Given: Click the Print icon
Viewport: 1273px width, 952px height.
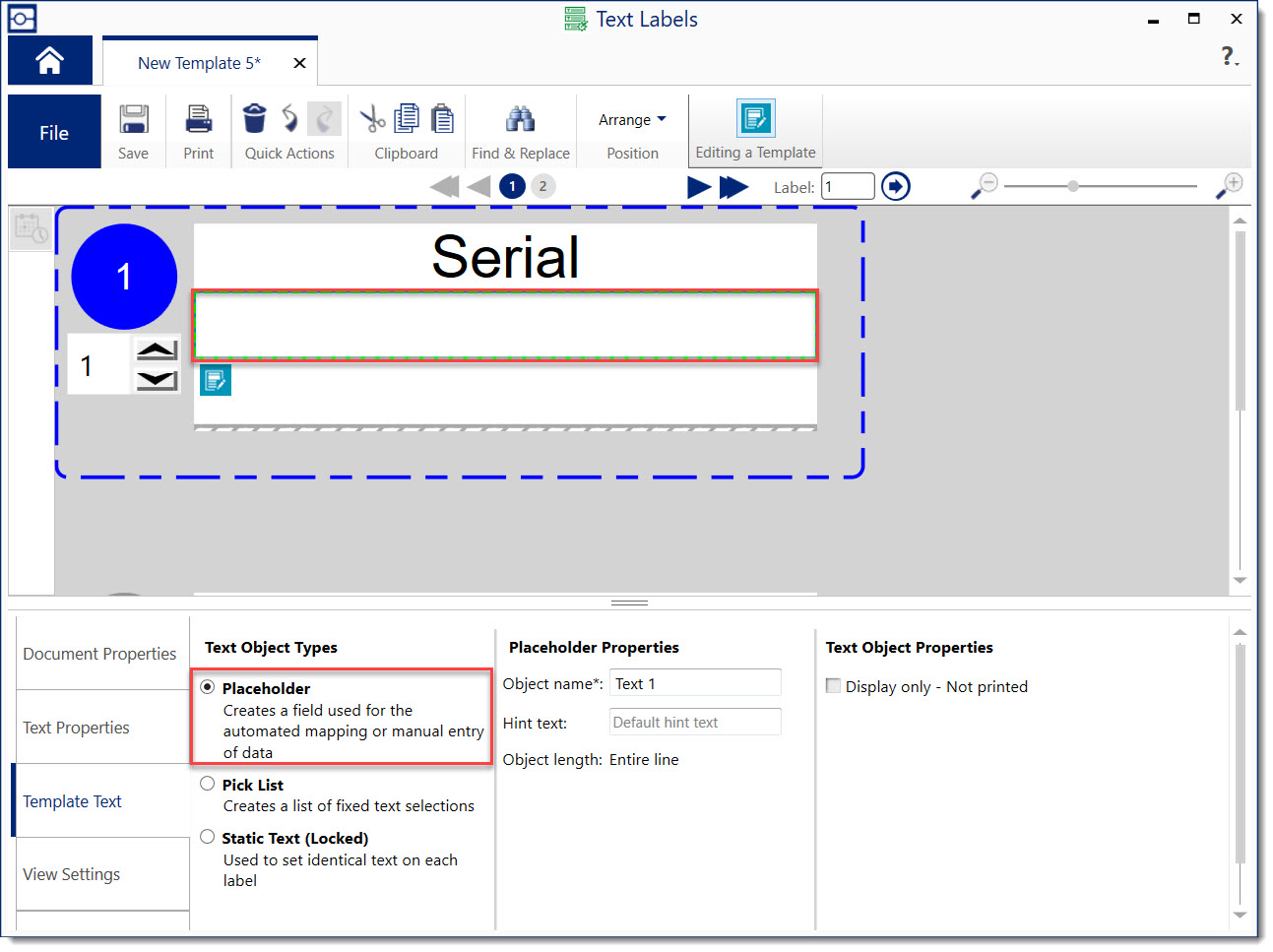Looking at the screenshot, I should click(198, 118).
